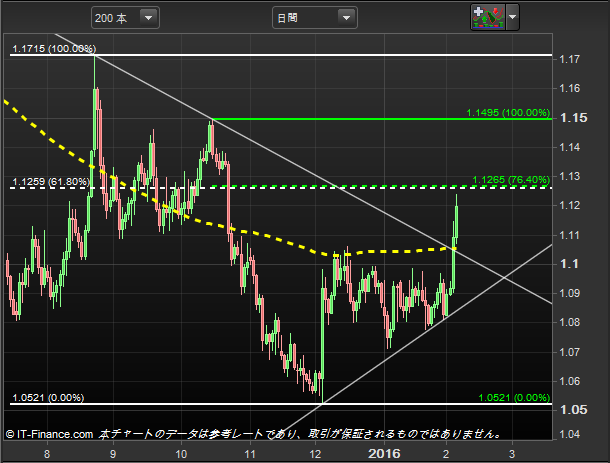Click the 1.06 price axis value
Image resolution: width=610 pixels, height=463 pixels.
click(x=569, y=381)
